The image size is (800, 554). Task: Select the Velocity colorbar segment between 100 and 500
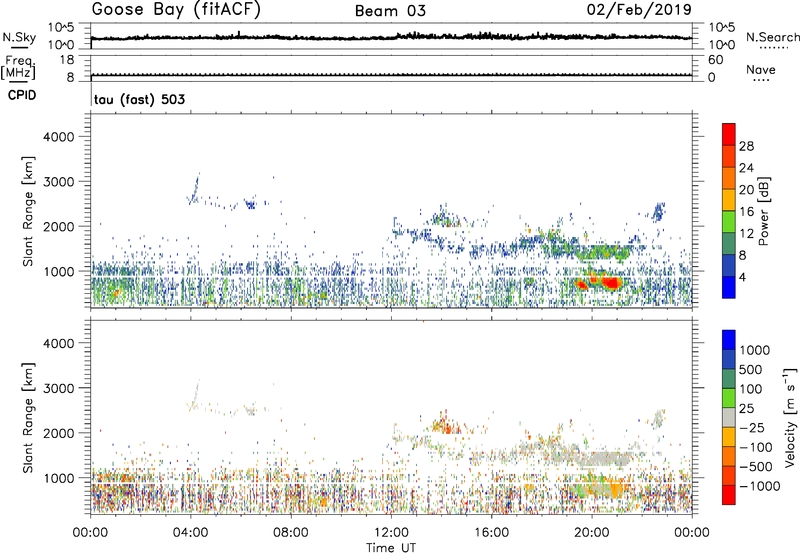[x=729, y=378]
